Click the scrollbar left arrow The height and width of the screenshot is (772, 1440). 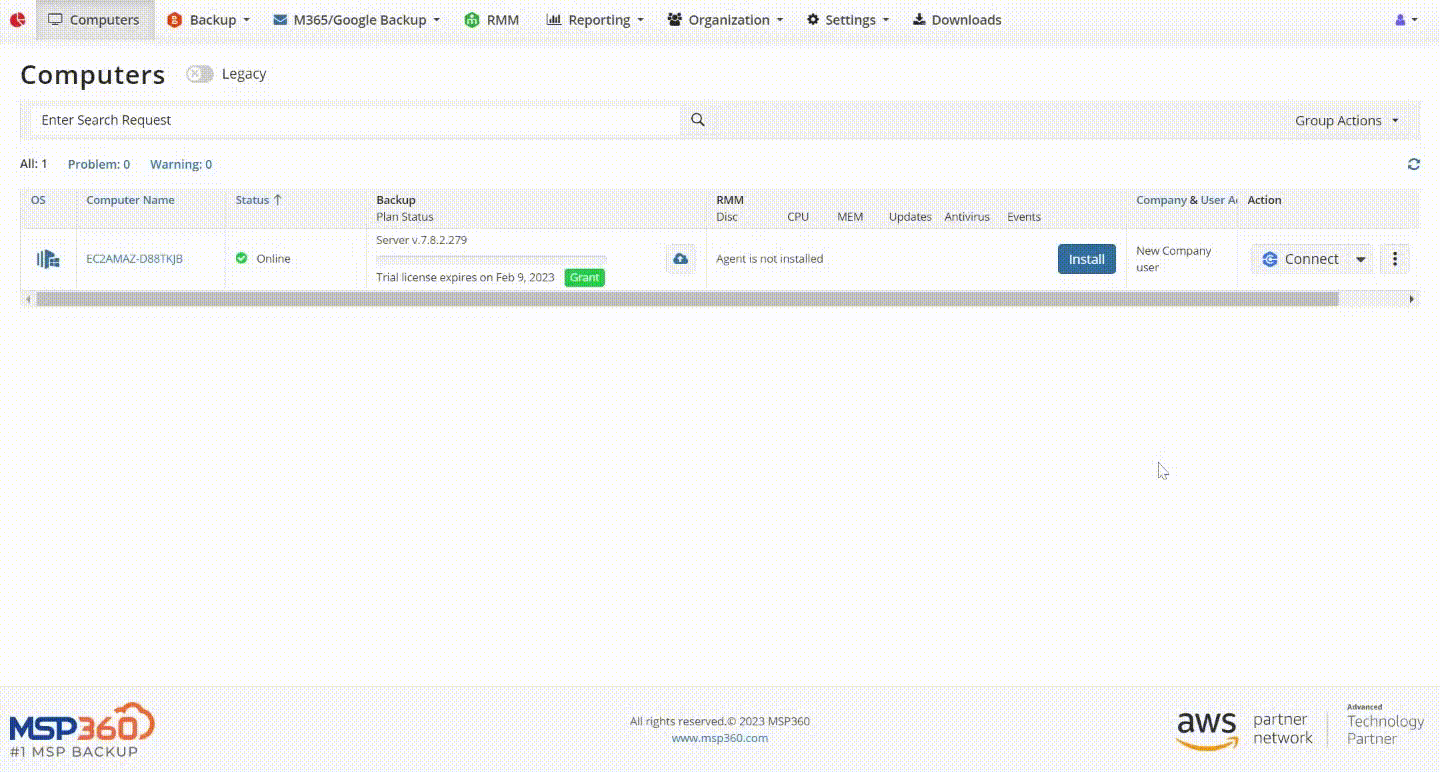(27, 299)
